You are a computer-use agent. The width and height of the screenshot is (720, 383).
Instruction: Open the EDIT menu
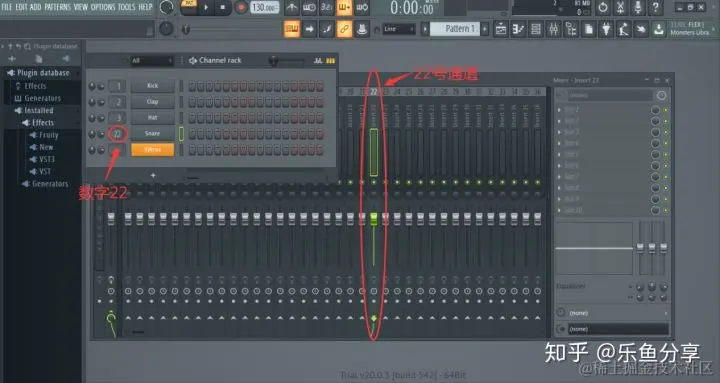(x=21, y=7)
